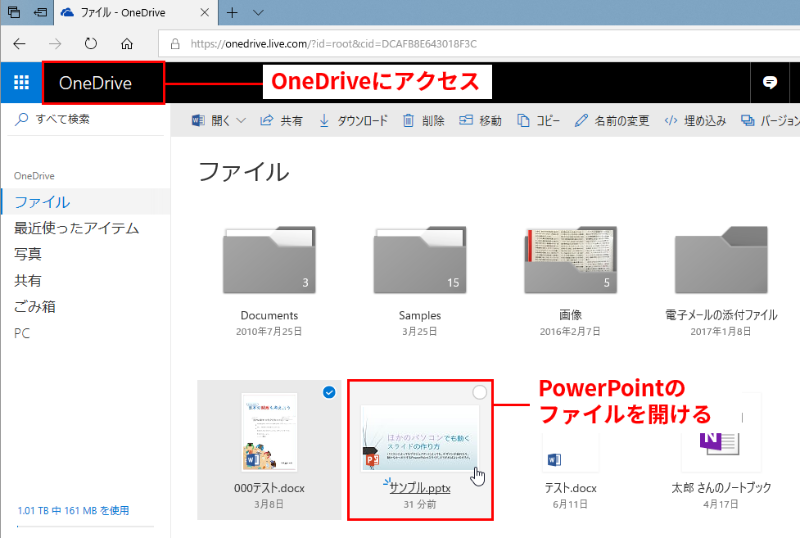Click the Delete trash can icon
This screenshot has width=800, height=538.
point(408,121)
